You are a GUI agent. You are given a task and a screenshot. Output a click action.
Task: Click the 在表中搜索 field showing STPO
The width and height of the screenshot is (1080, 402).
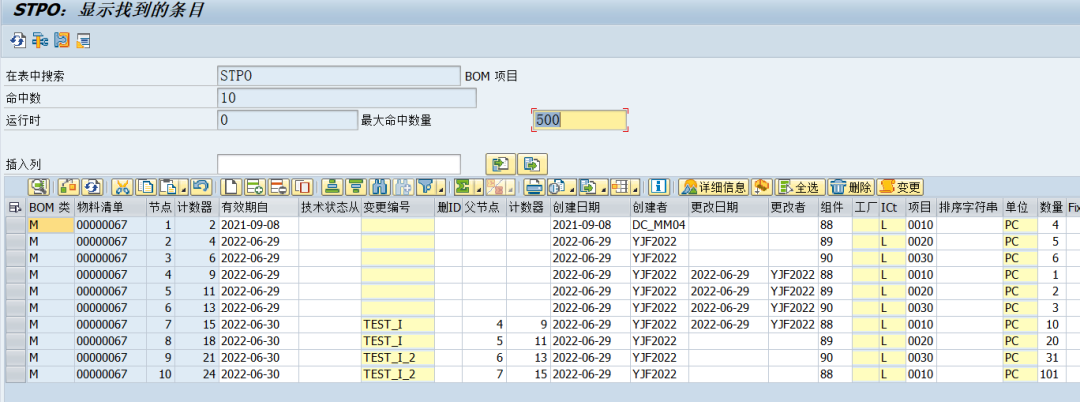click(x=338, y=76)
